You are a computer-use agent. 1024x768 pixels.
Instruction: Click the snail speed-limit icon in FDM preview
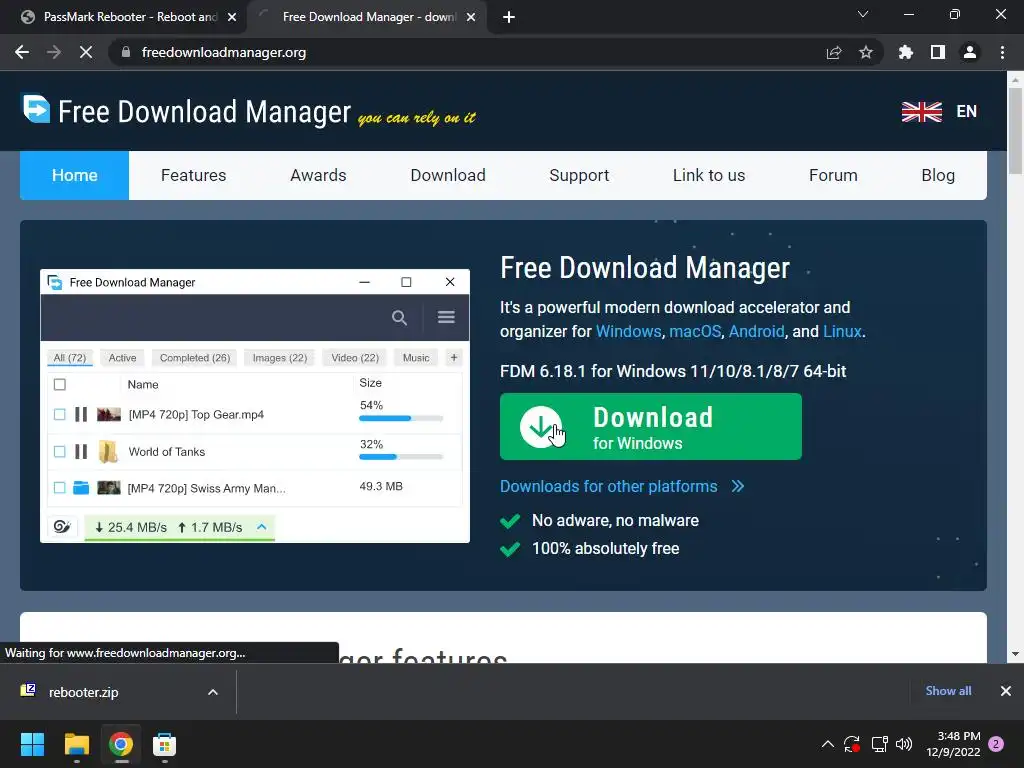[62, 526]
